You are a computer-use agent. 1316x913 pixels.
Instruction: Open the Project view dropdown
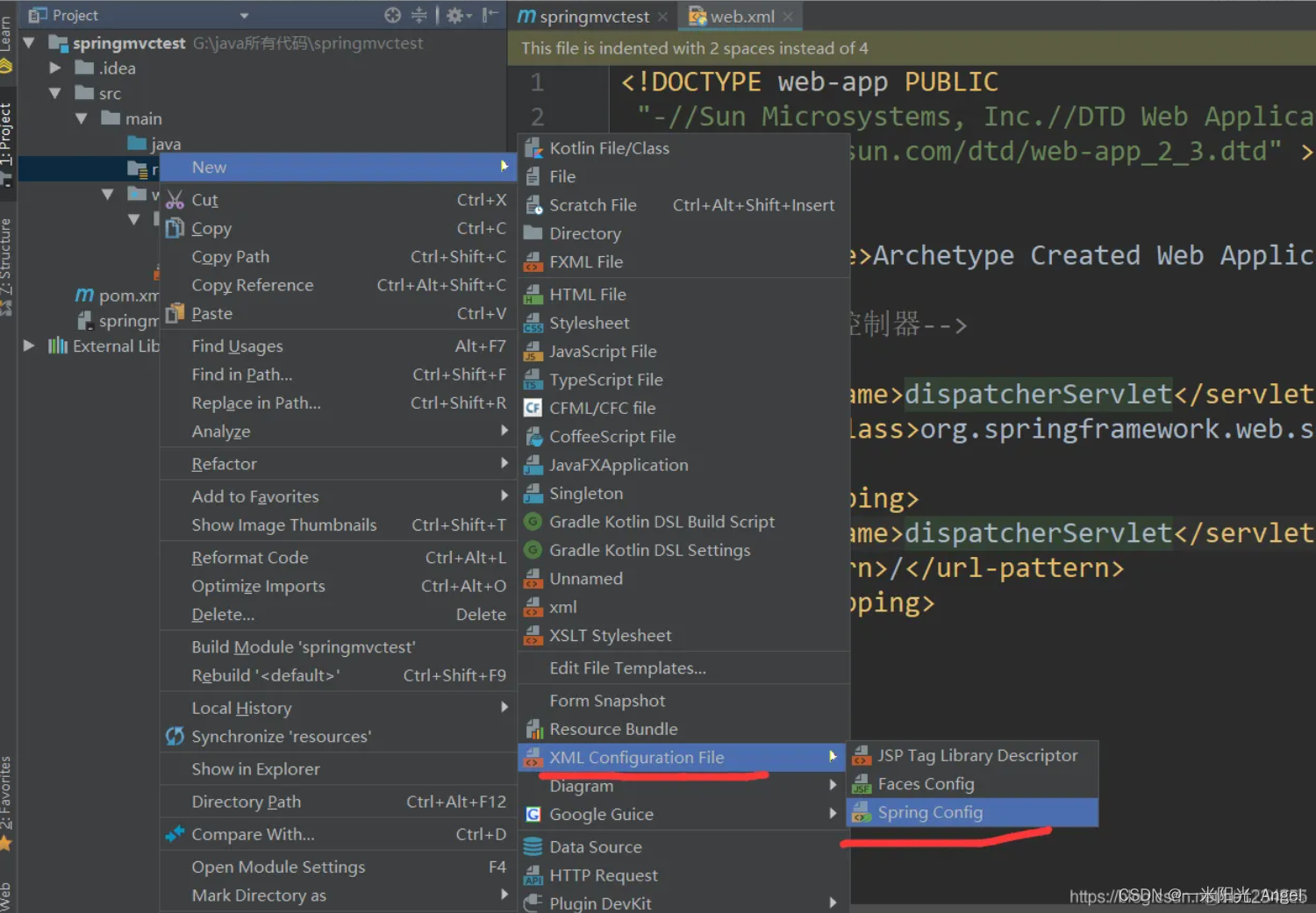click(244, 16)
